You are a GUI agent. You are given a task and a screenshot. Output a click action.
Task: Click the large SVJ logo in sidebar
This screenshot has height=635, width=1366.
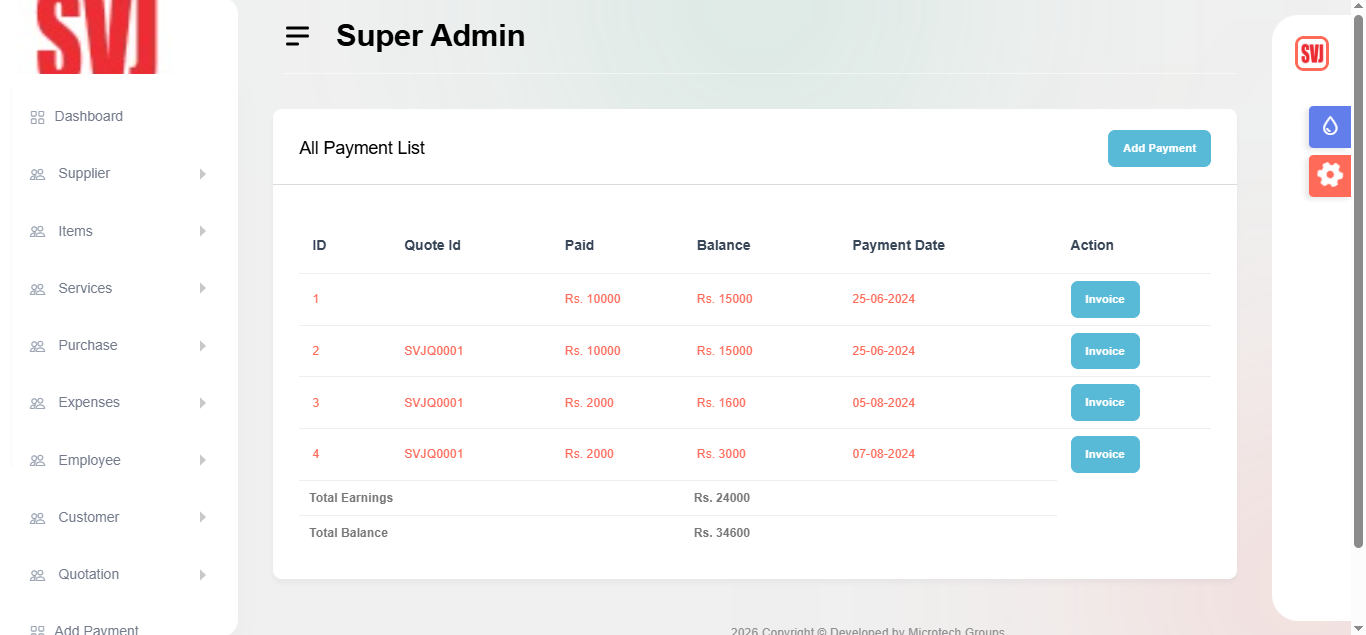point(97,36)
